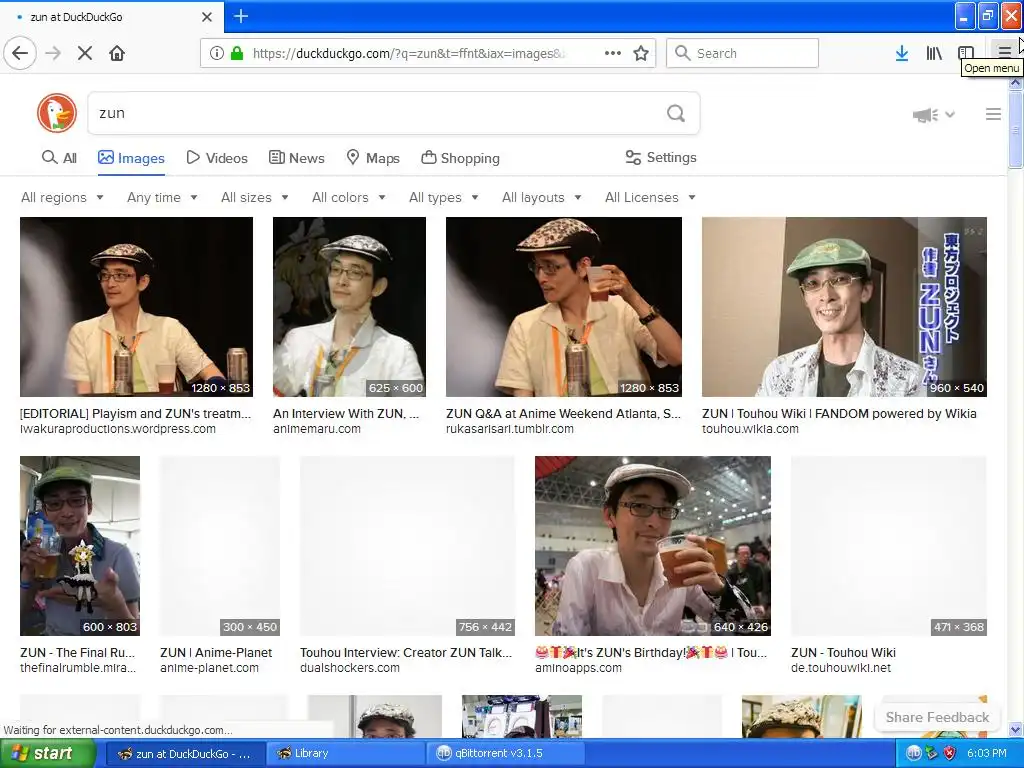Click the qBittorrent system tray icon
The height and width of the screenshot is (768, 1024).
[913, 753]
